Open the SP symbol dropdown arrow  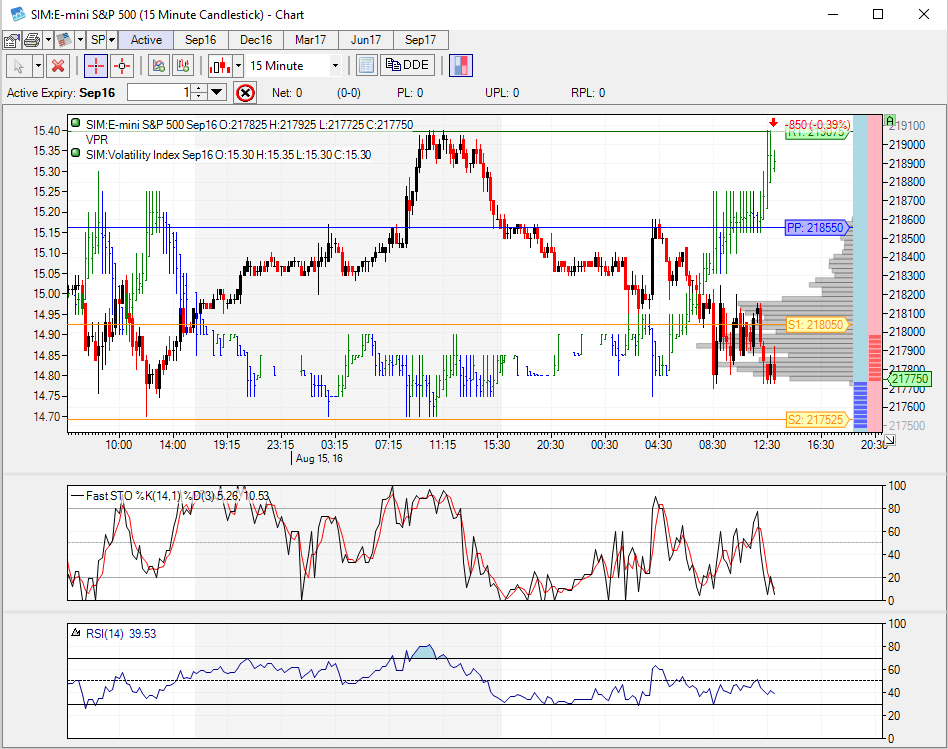tap(111, 40)
